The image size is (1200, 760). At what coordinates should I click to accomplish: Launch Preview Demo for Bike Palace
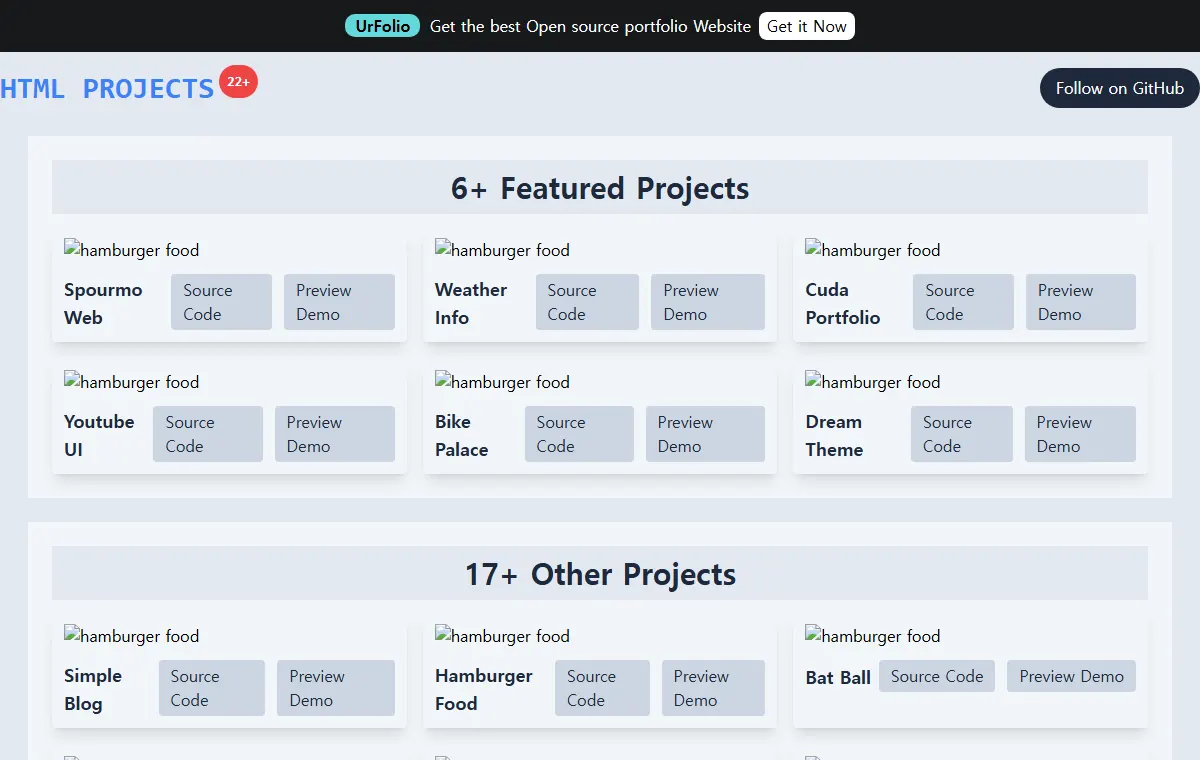click(705, 434)
